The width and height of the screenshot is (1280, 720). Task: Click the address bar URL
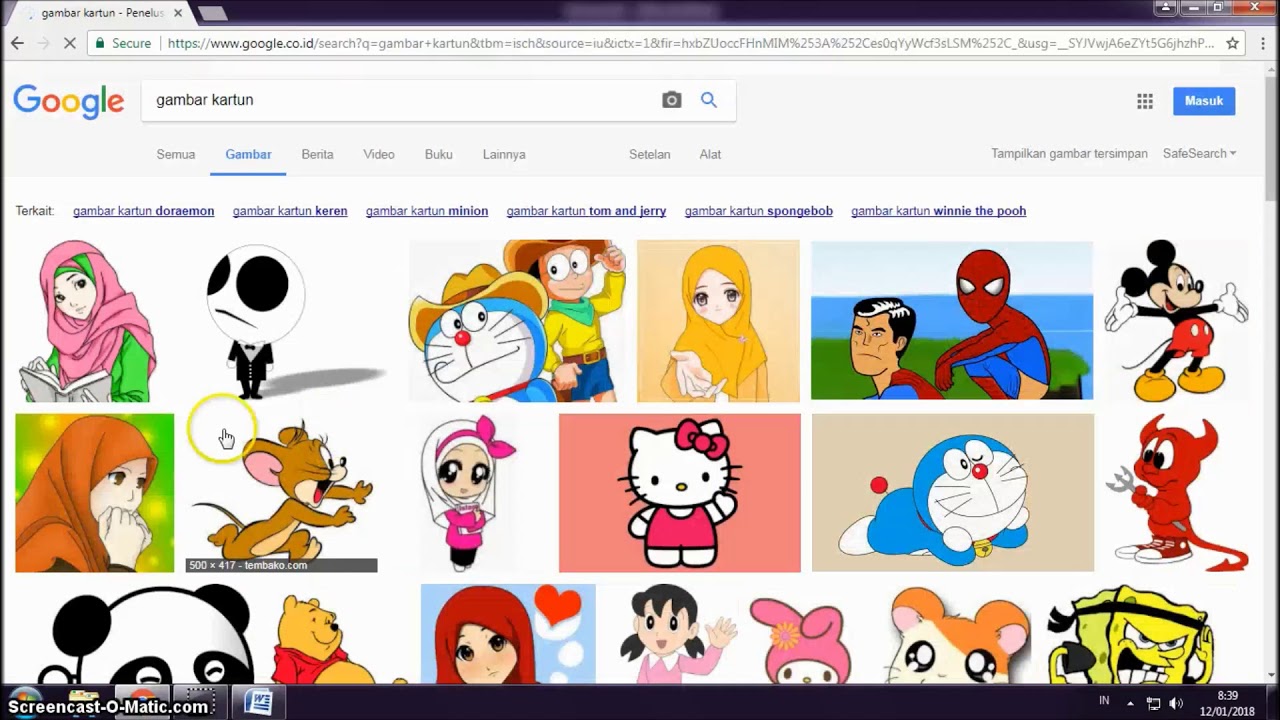pos(690,43)
